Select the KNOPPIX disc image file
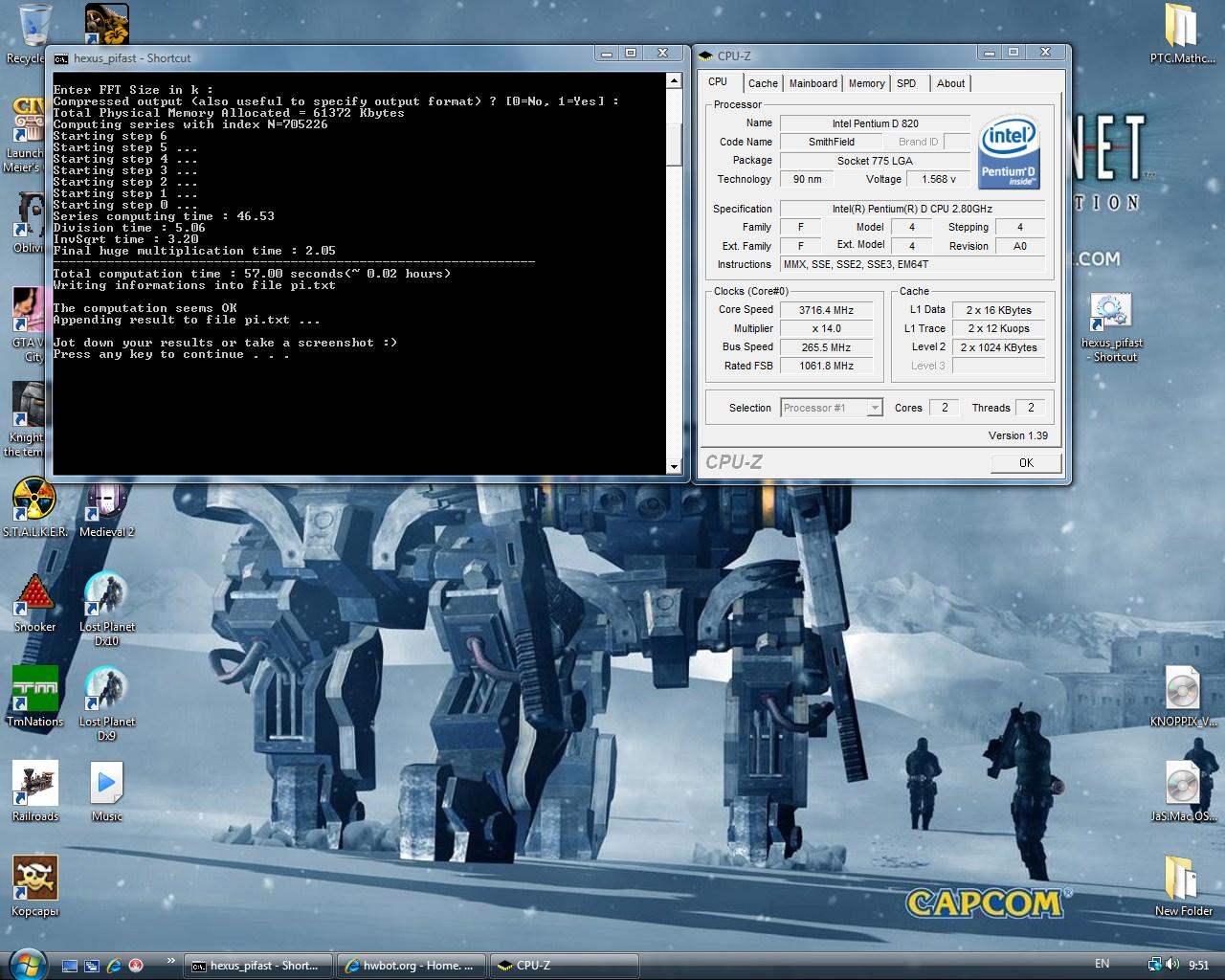 1183,697
